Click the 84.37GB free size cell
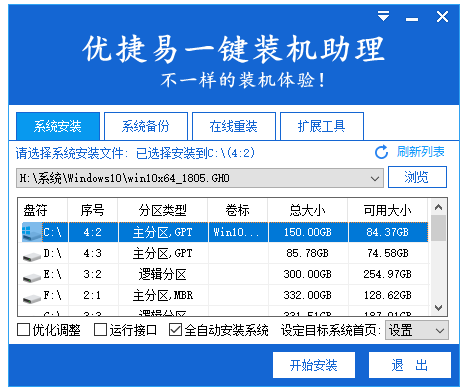Image resolution: width=466 pixels, height=388 pixels. tap(388, 232)
